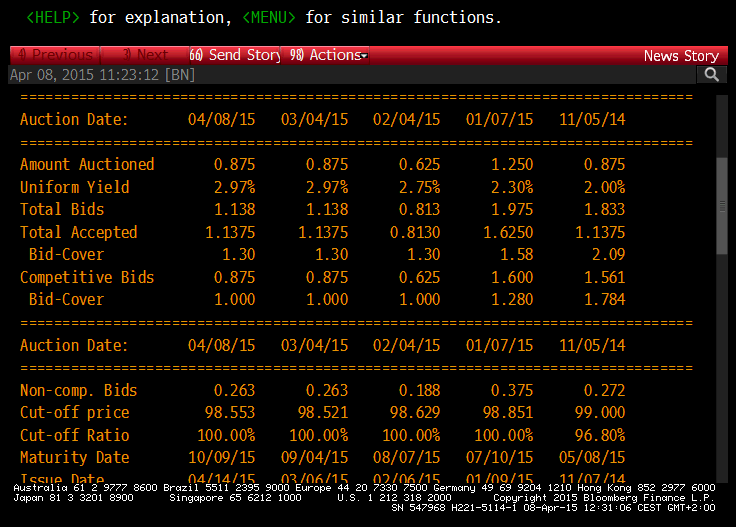Click the Singapore 65 6212 1000 contact
This screenshot has height=527, width=736.
tap(235, 497)
